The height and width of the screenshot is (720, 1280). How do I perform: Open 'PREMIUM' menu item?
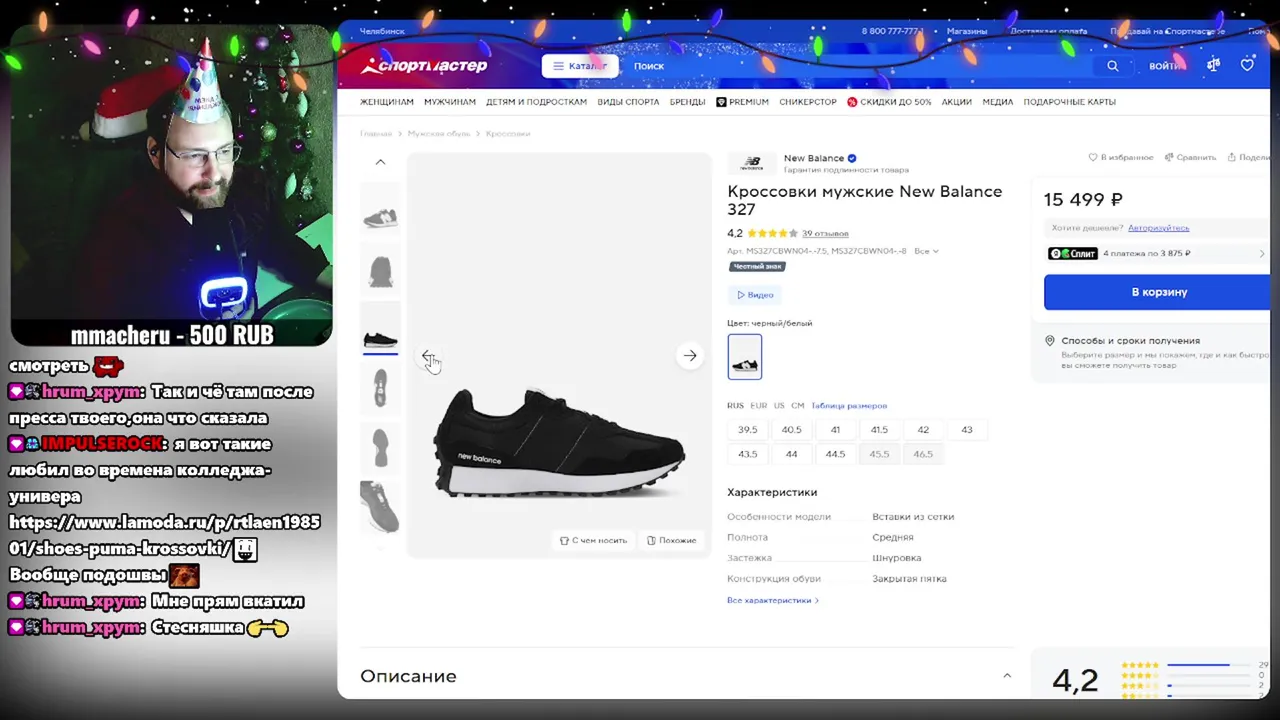742,102
